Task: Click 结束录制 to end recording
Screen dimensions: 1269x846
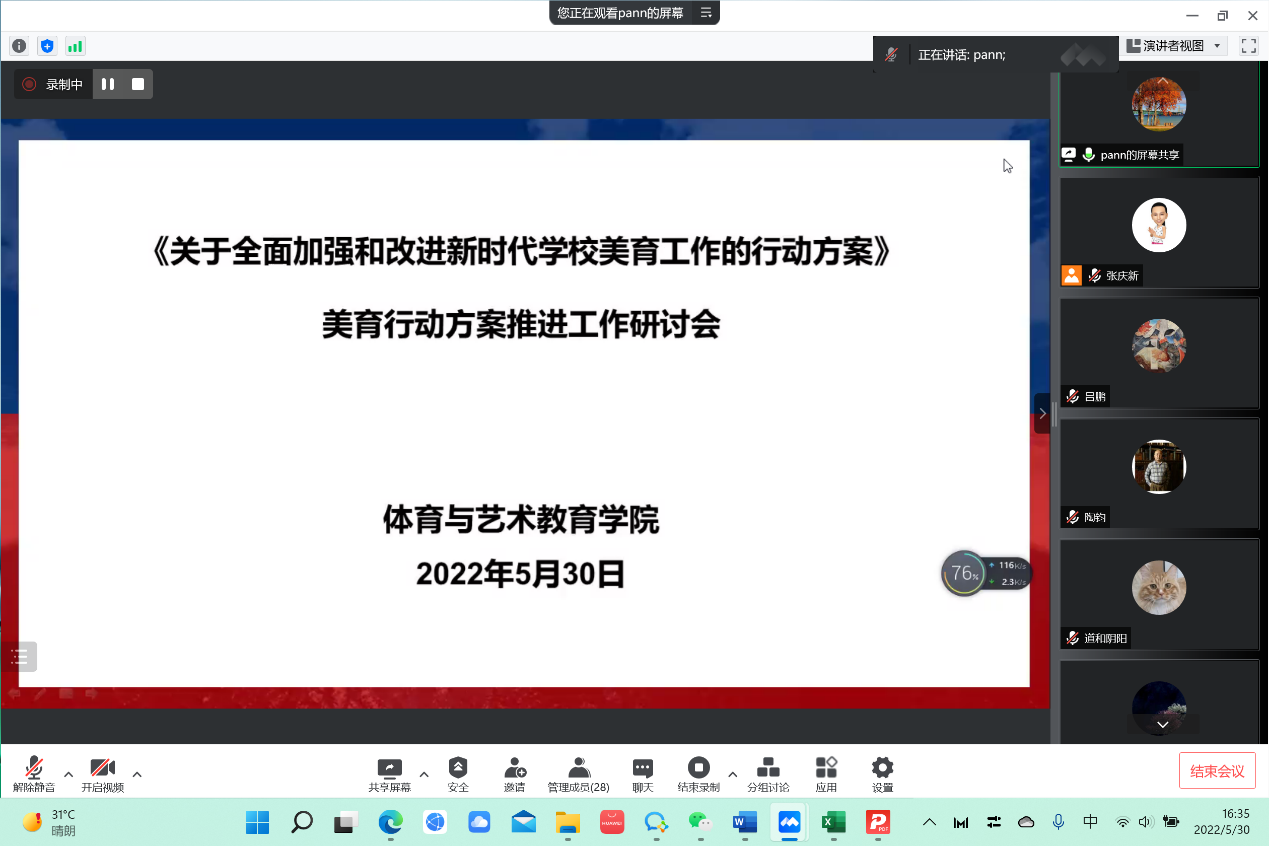Action: [x=698, y=774]
